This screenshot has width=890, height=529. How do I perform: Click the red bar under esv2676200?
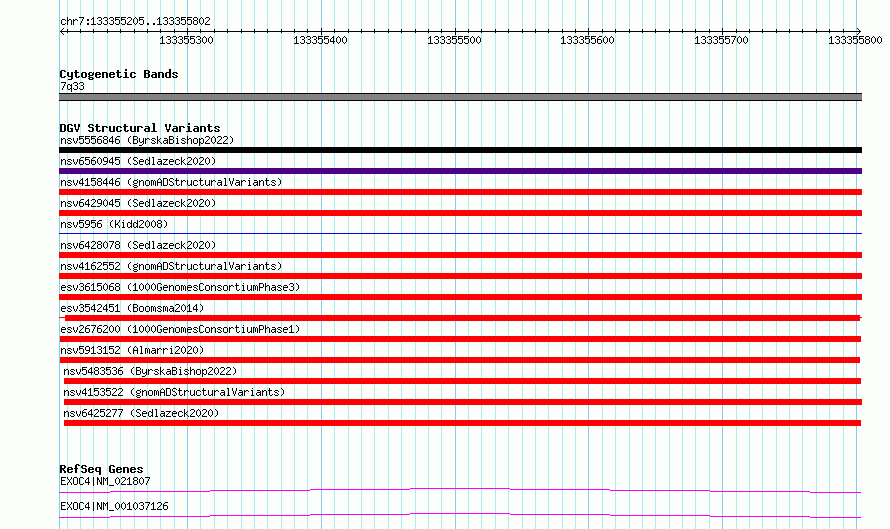(460, 339)
